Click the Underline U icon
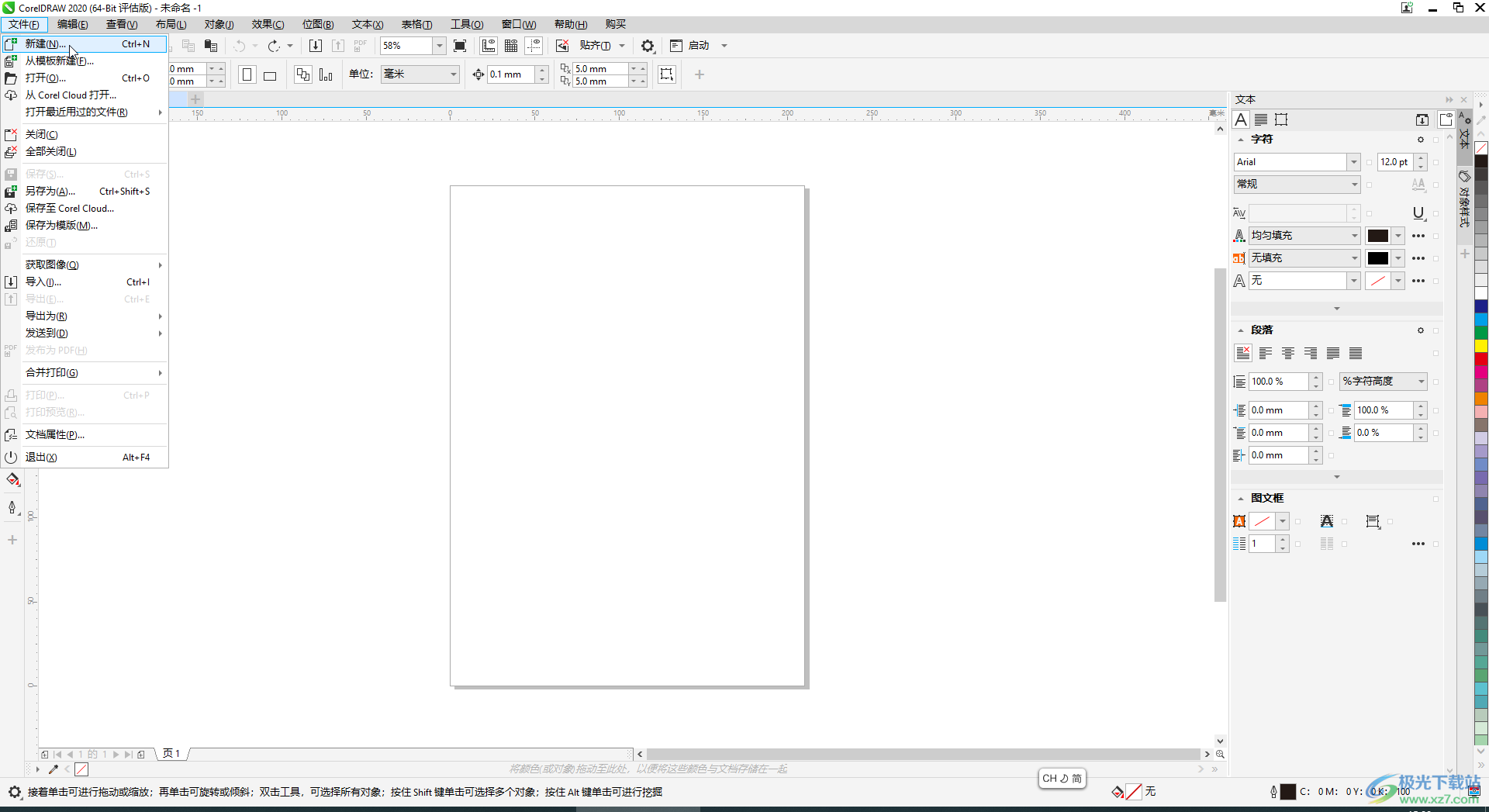This screenshot has height=812, width=1489. pyautogui.click(x=1418, y=213)
